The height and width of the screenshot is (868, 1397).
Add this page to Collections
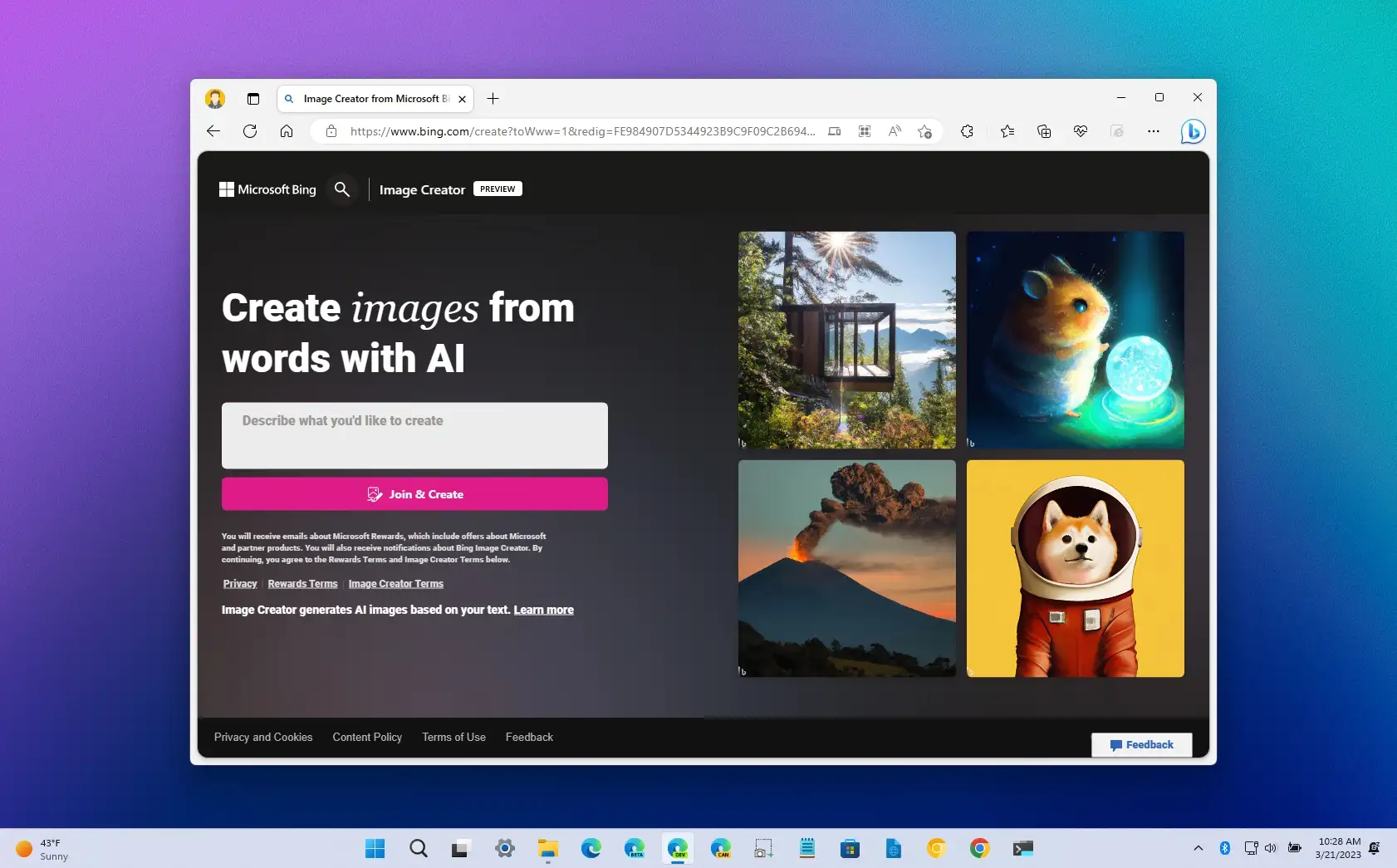(1044, 130)
